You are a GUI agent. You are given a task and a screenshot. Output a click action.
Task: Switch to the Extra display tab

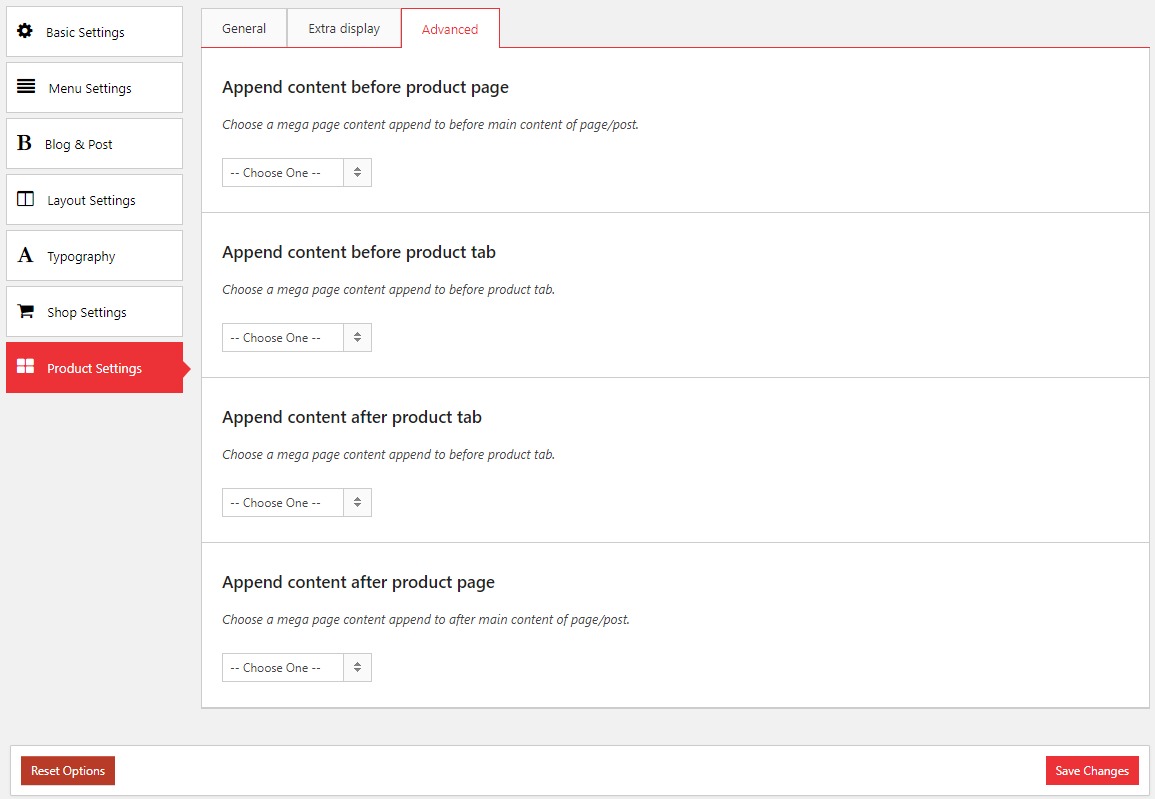tap(344, 29)
